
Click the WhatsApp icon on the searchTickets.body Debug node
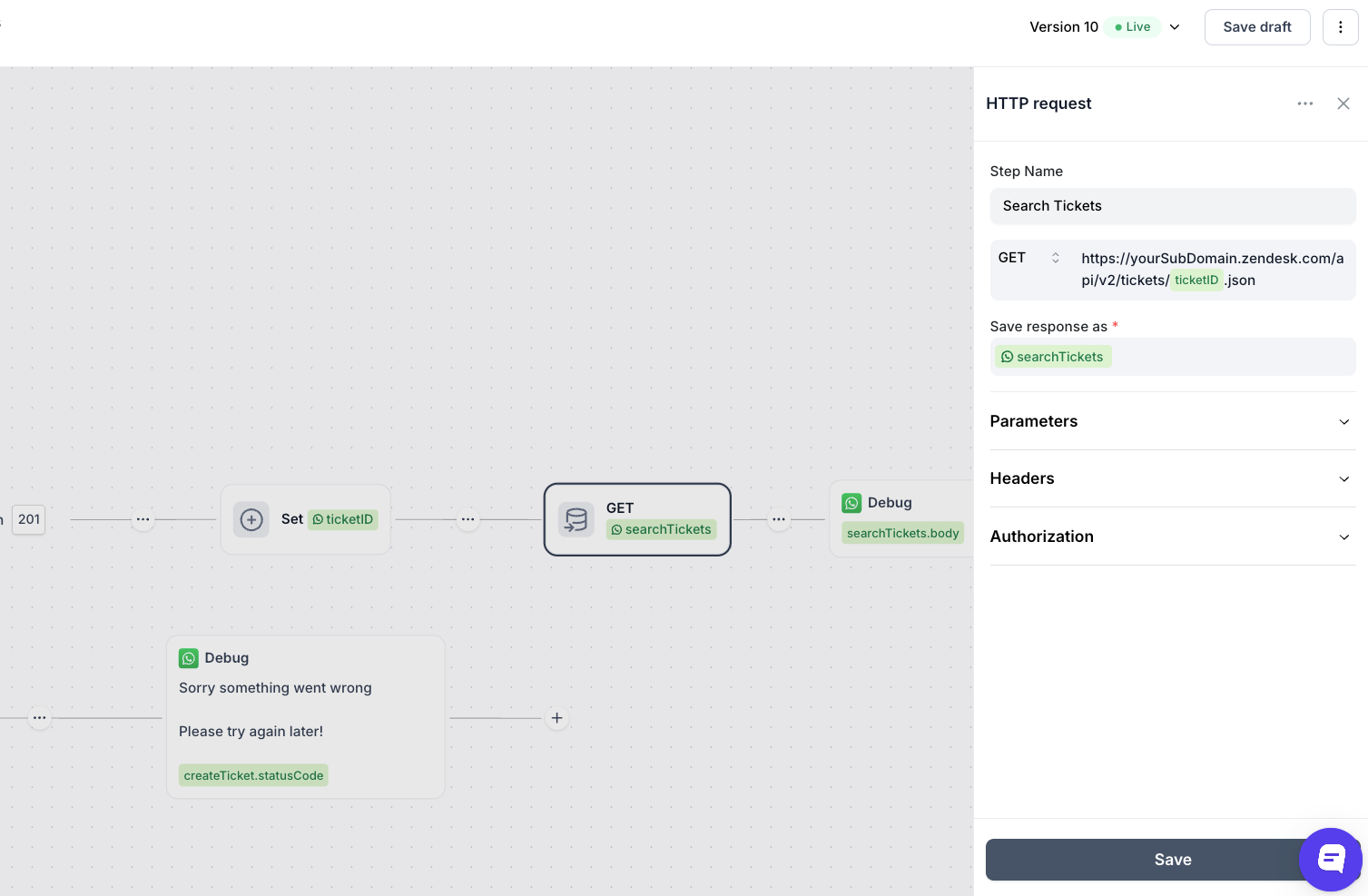click(851, 503)
